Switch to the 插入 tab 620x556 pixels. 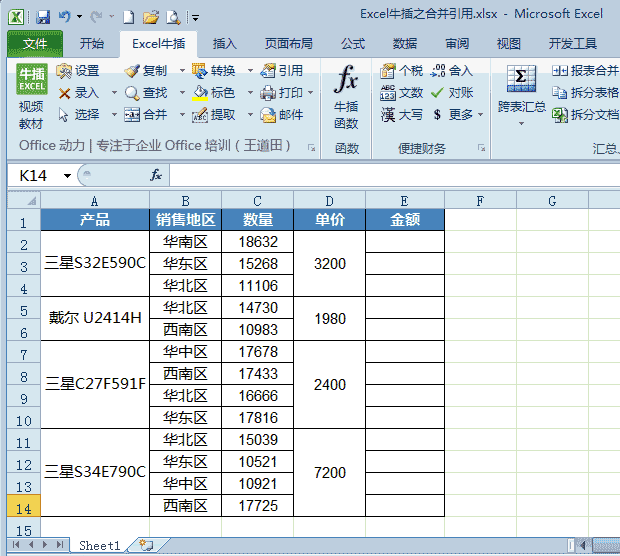225,44
